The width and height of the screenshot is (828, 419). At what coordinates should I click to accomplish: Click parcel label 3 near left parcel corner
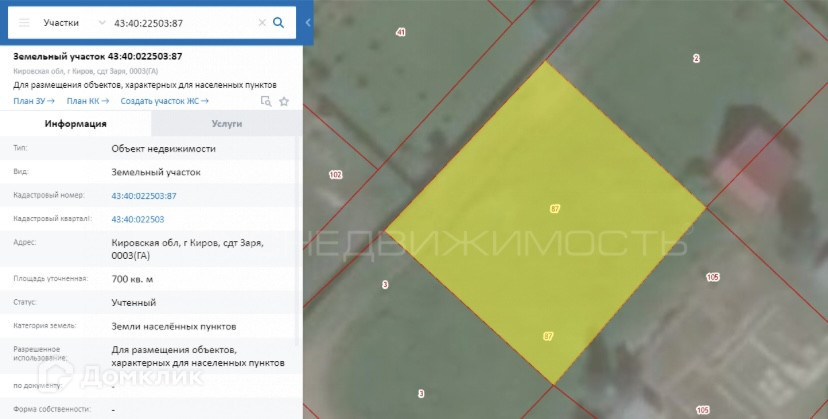tap(385, 285)
